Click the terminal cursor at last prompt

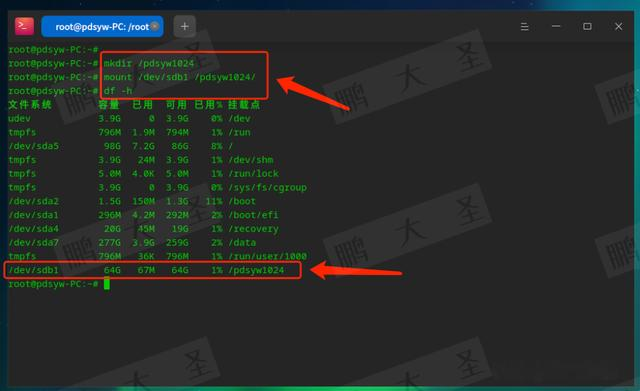pos(107,284)
